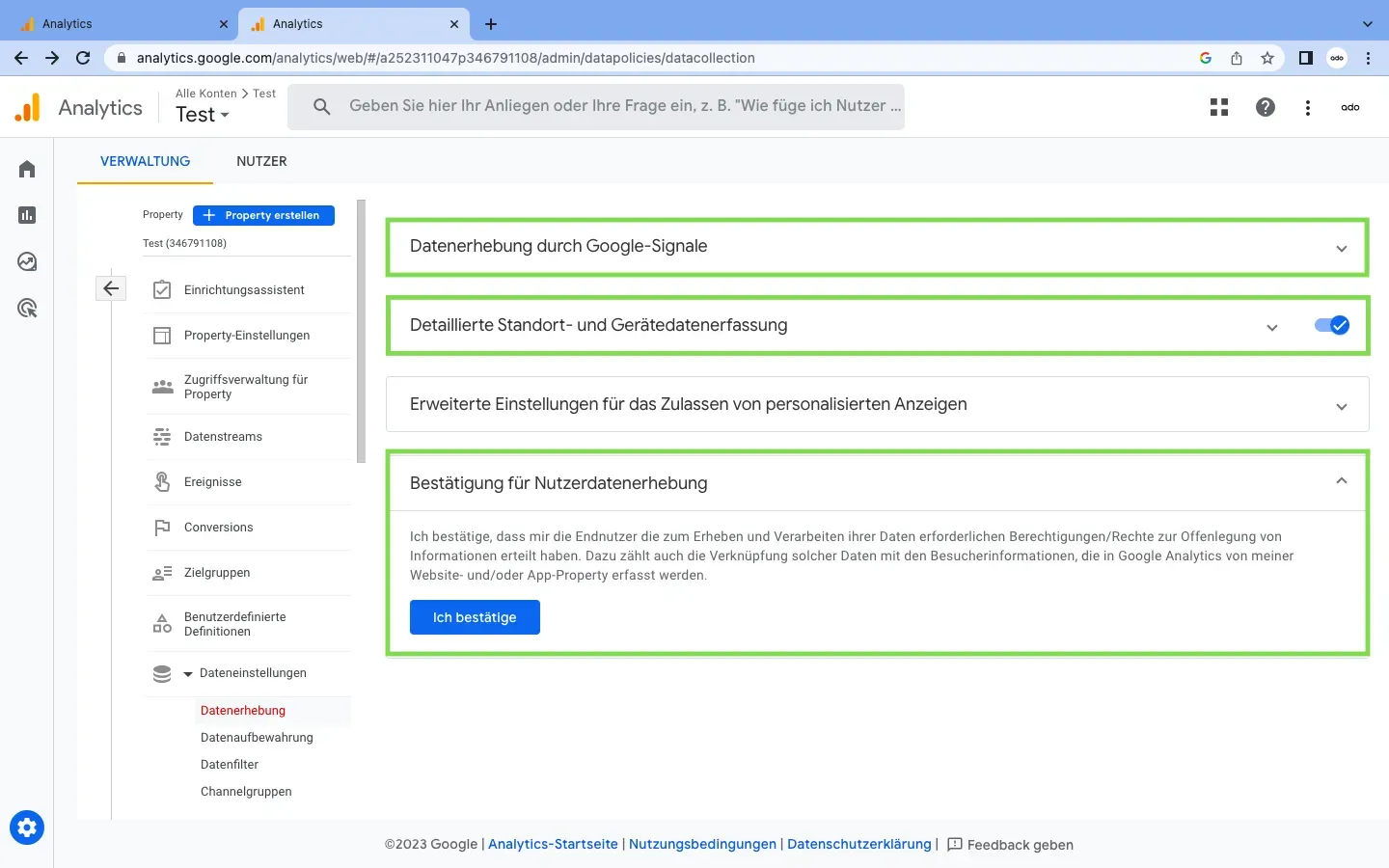The height and width of the screenshot is (868, 1389).
Task: Click the Admin gear icon
Action: pos(27,827)
